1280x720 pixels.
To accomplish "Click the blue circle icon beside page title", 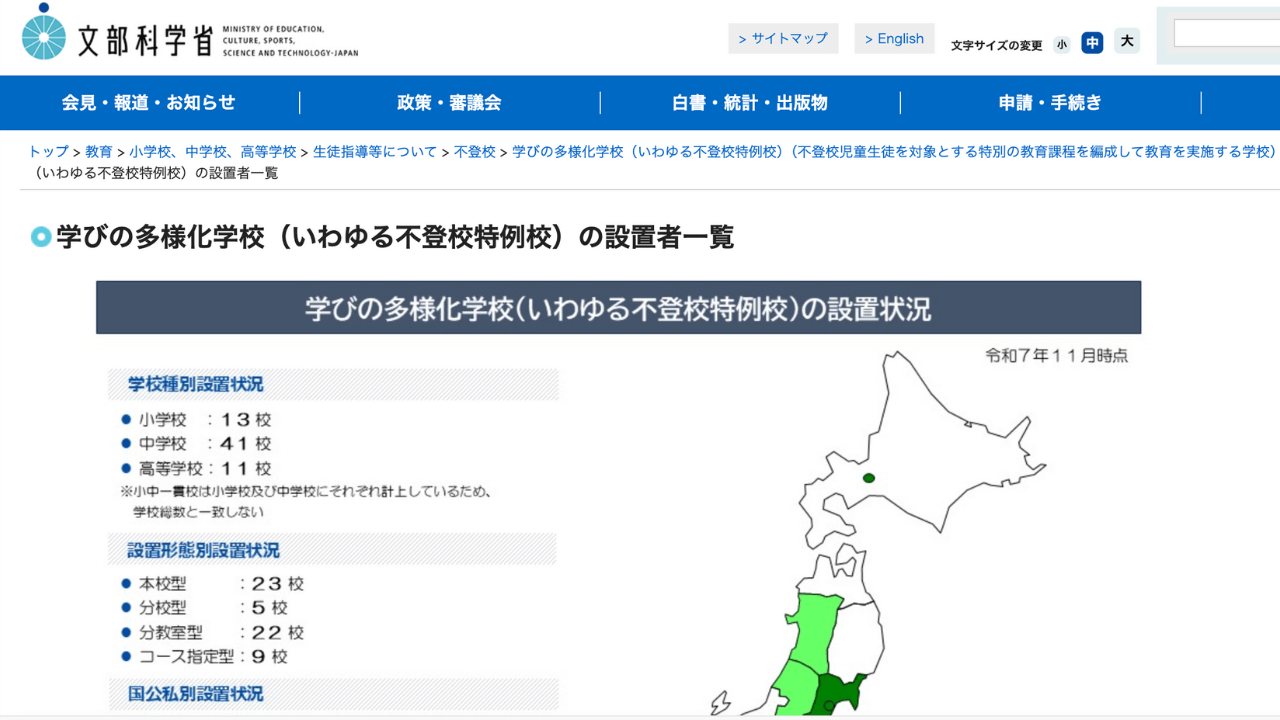I will [41, 237].
